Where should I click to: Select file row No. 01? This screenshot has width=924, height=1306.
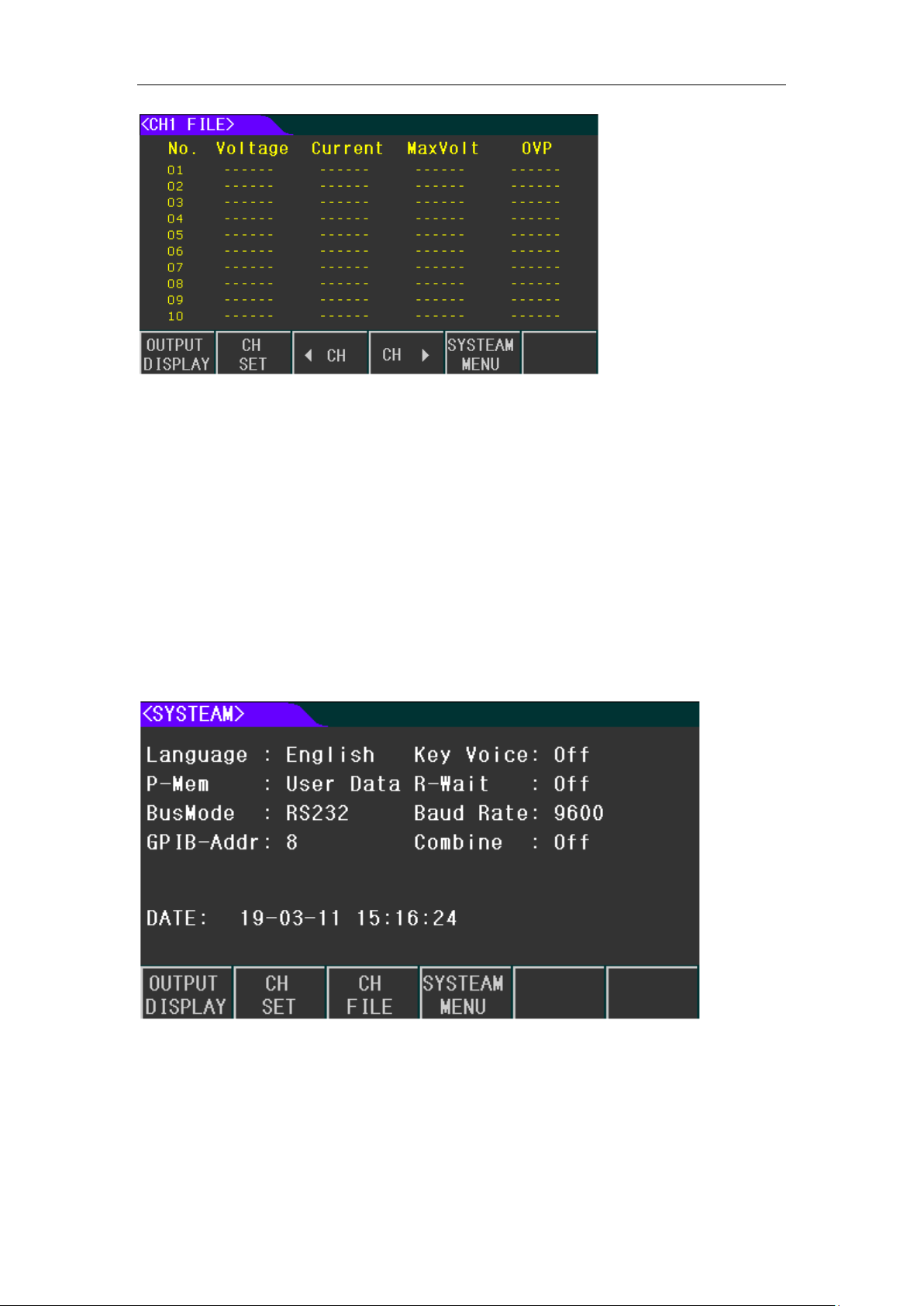point(364,170)
